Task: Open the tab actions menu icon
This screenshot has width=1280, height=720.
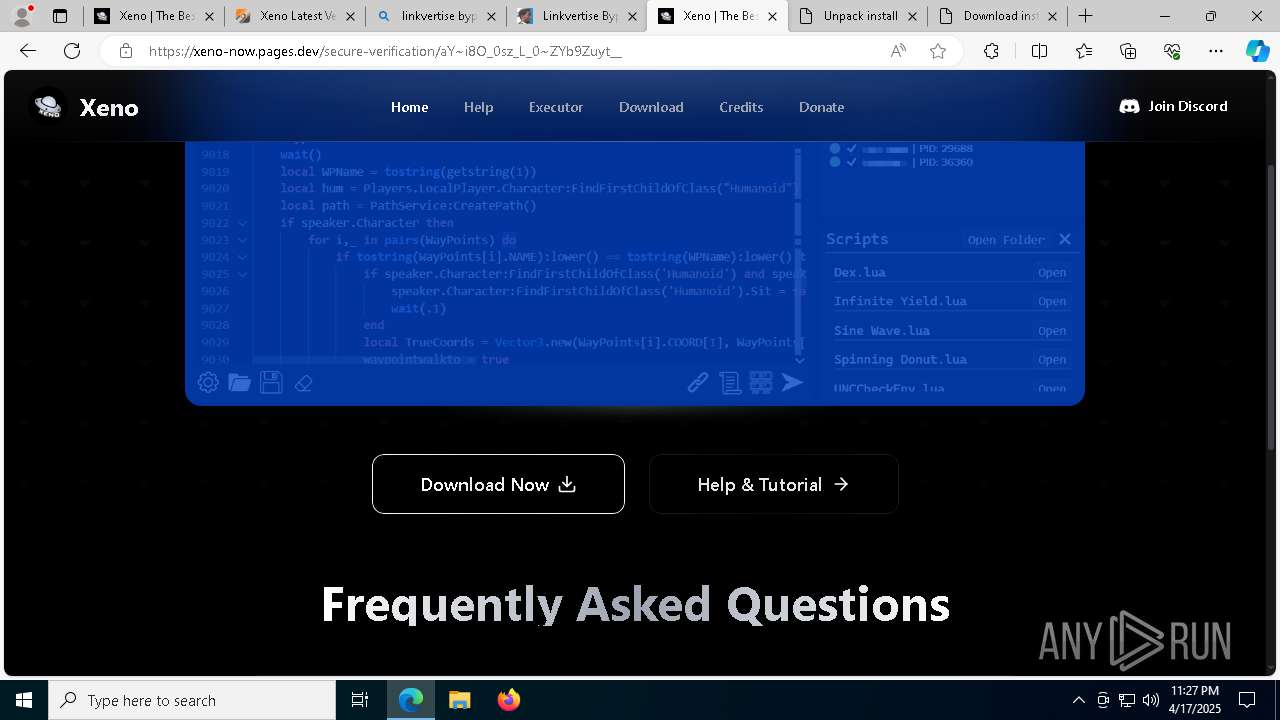Action: tap(60, 16)
